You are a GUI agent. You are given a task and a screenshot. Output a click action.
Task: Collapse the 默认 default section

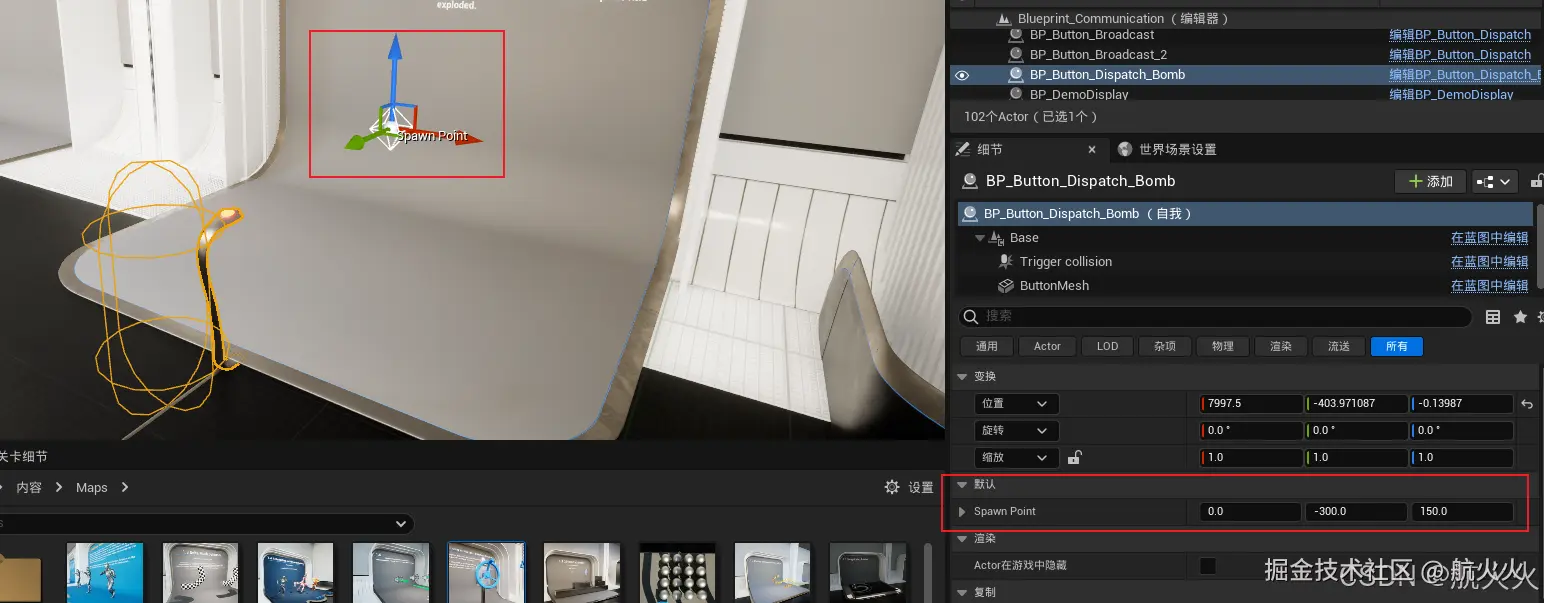point(963,485)
